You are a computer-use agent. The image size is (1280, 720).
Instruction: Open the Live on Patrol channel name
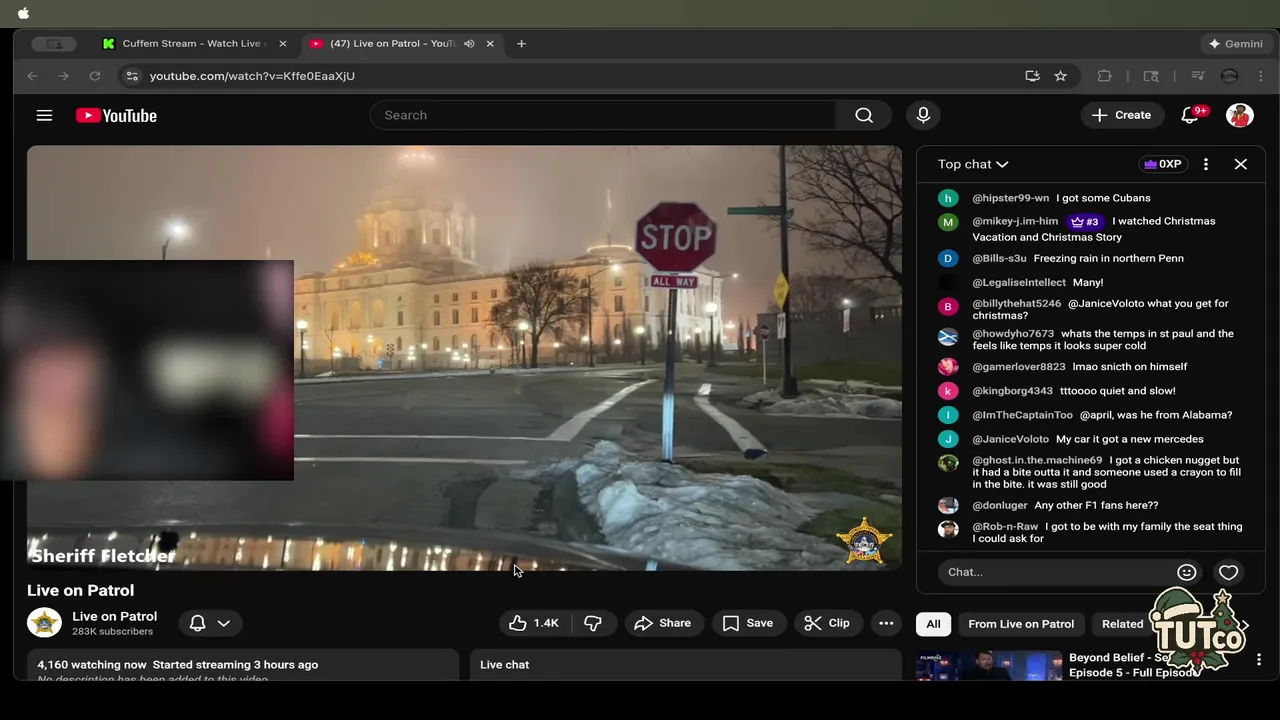114,616
